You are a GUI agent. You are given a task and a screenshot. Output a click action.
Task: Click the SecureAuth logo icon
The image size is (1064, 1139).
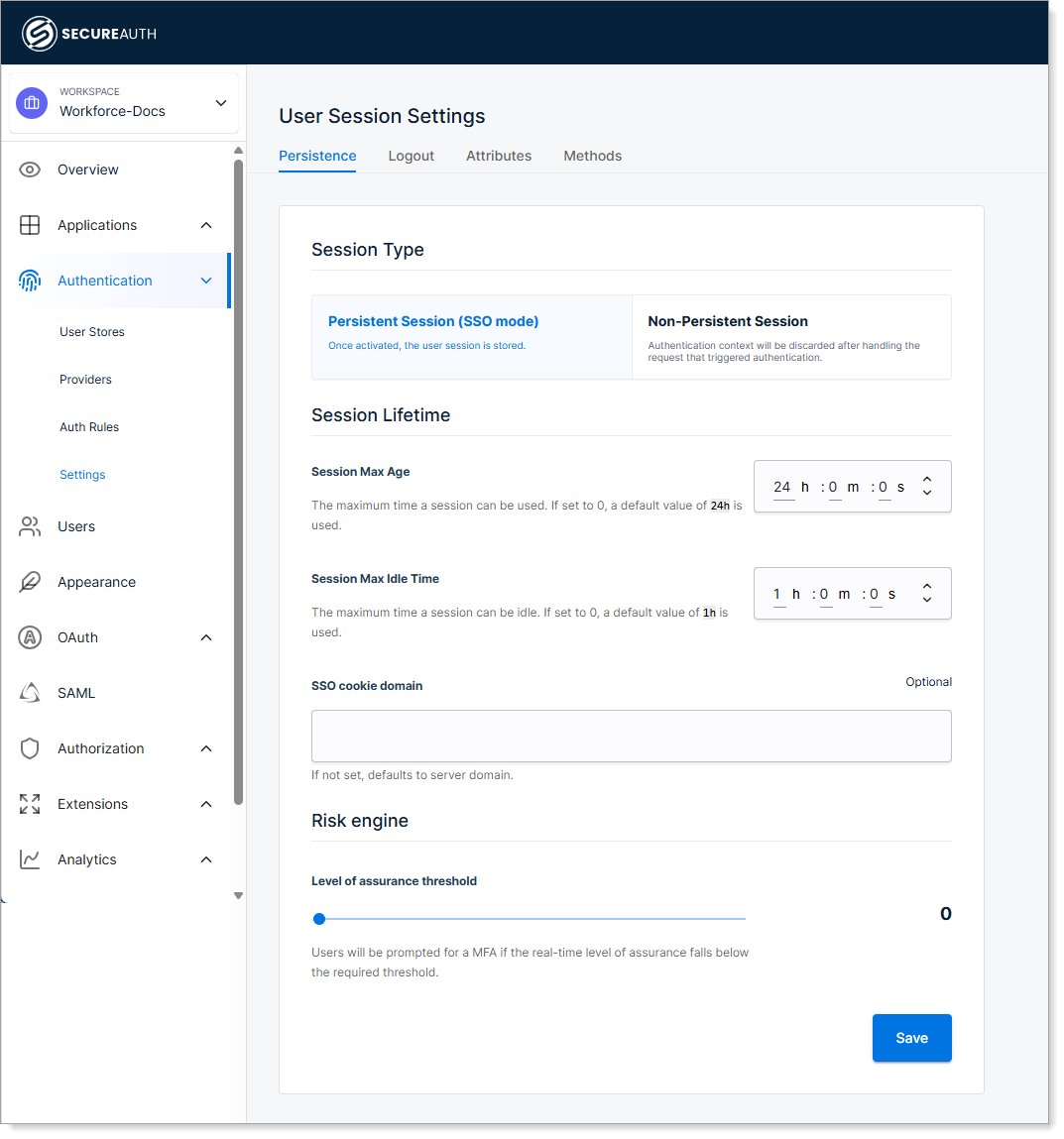pos(40,34)
